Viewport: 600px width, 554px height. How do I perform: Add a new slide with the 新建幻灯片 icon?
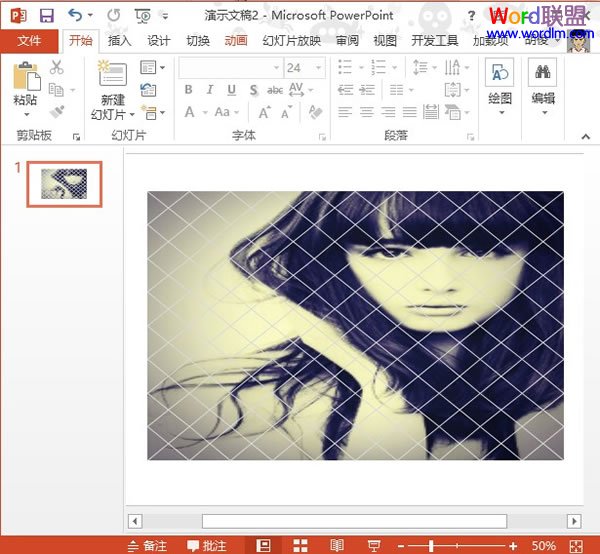coord(112,73)
